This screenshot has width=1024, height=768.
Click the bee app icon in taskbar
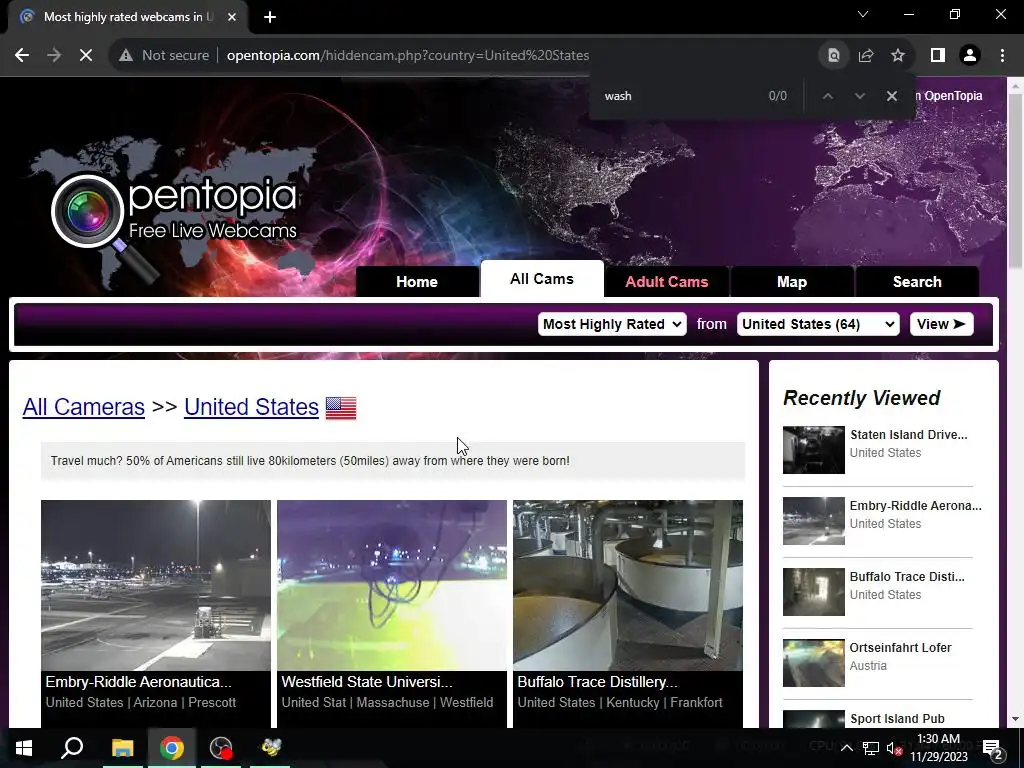tap(271, 748)
